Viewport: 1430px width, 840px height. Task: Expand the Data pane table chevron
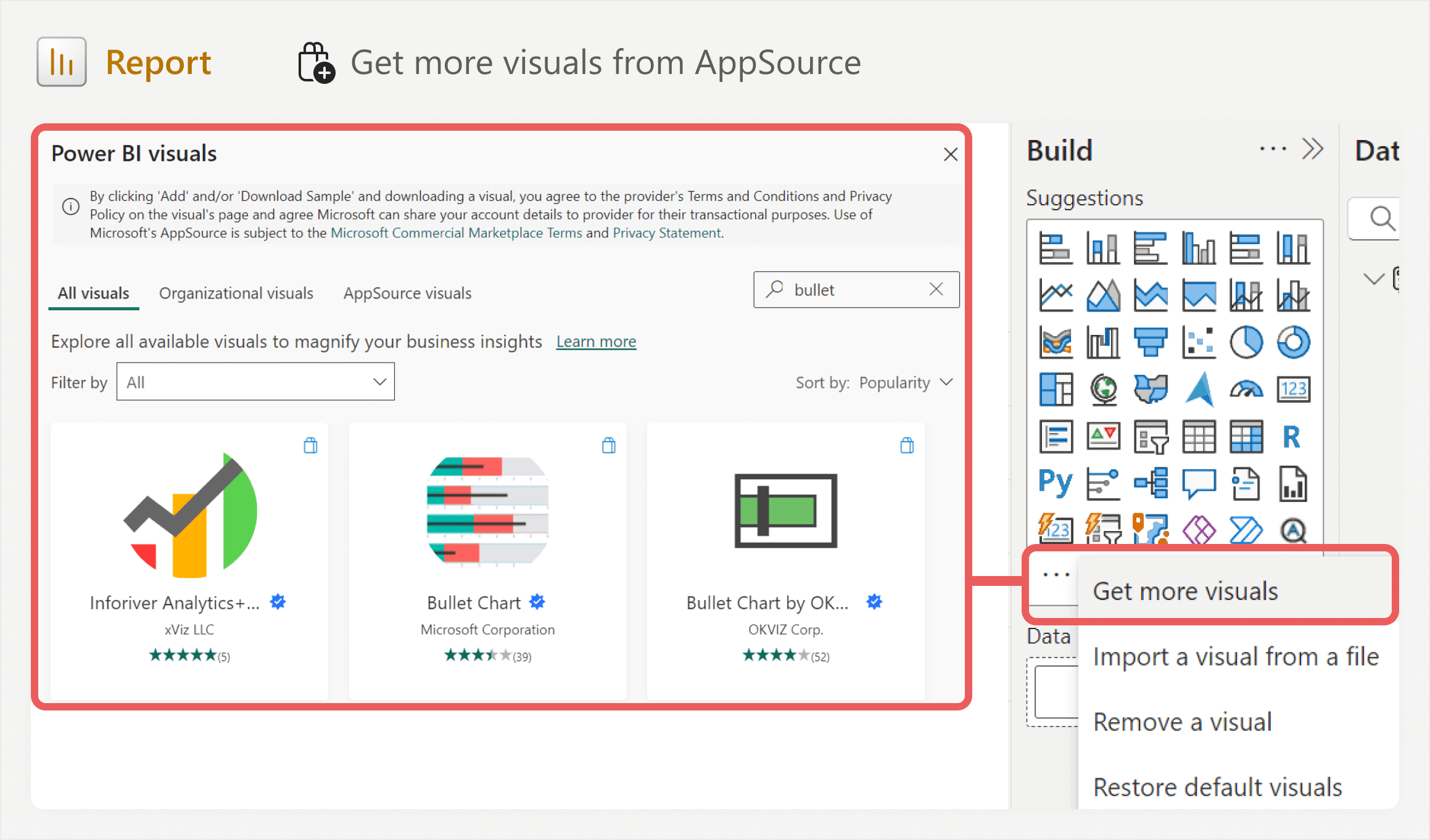point(1373,279)
